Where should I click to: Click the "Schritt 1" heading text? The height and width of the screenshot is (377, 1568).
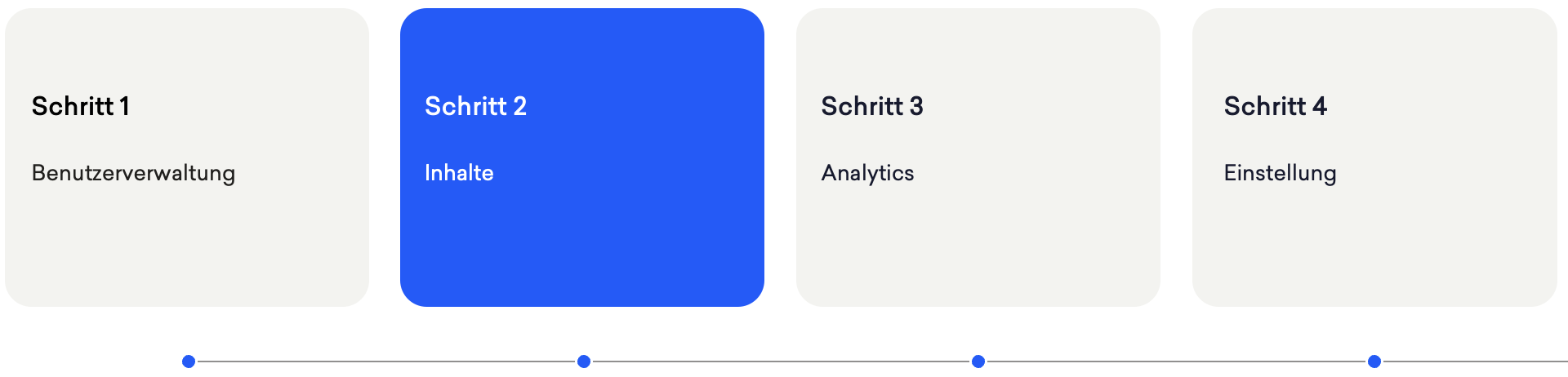[81, 106]
